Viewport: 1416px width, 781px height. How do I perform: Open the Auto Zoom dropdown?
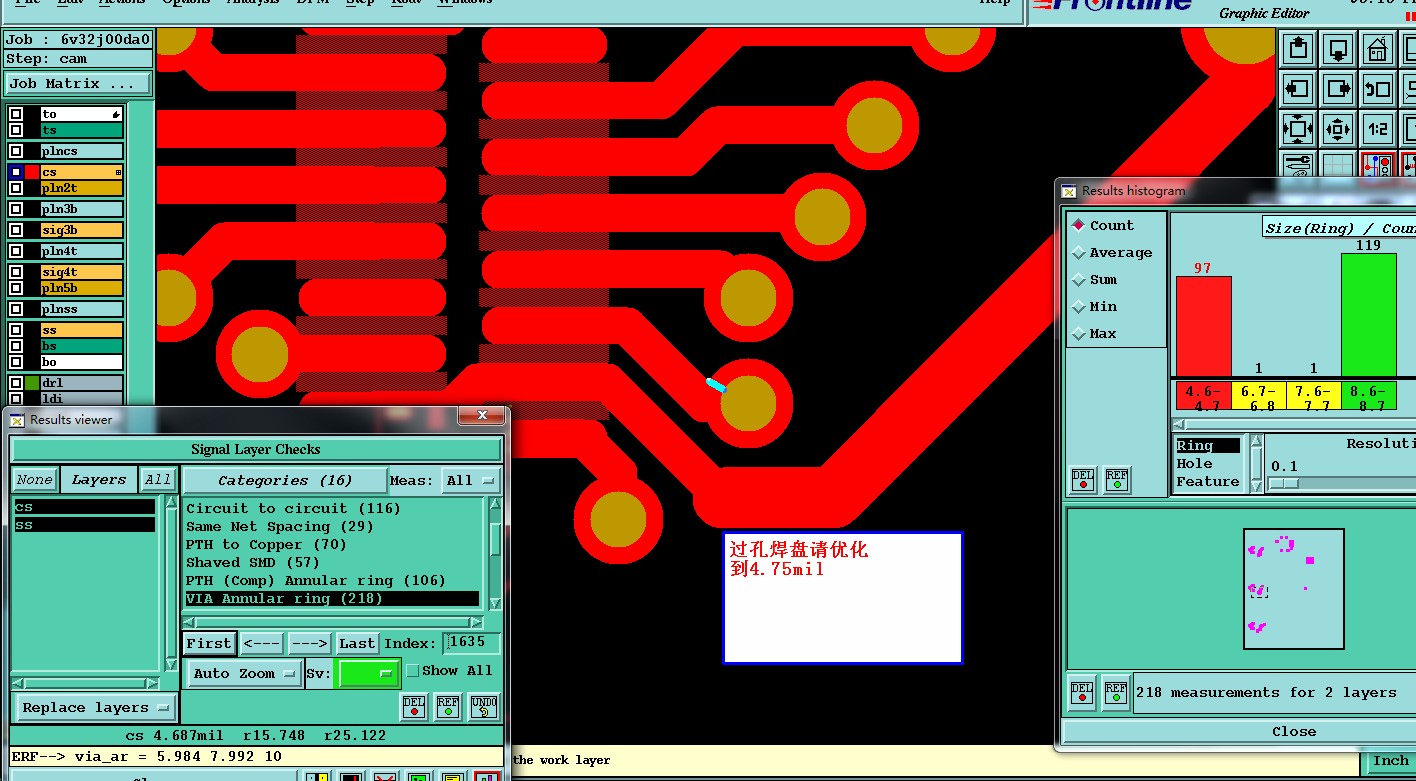(245, 674)
